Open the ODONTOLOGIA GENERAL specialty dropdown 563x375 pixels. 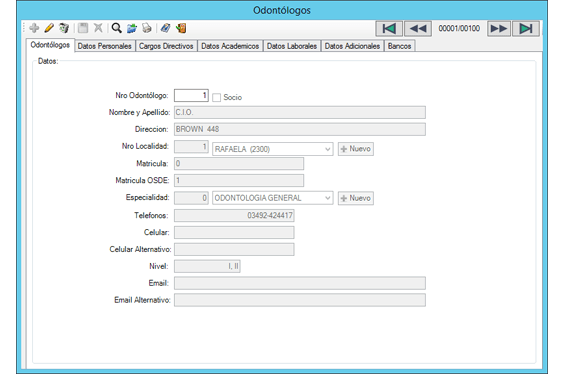[x=327, y=198]
